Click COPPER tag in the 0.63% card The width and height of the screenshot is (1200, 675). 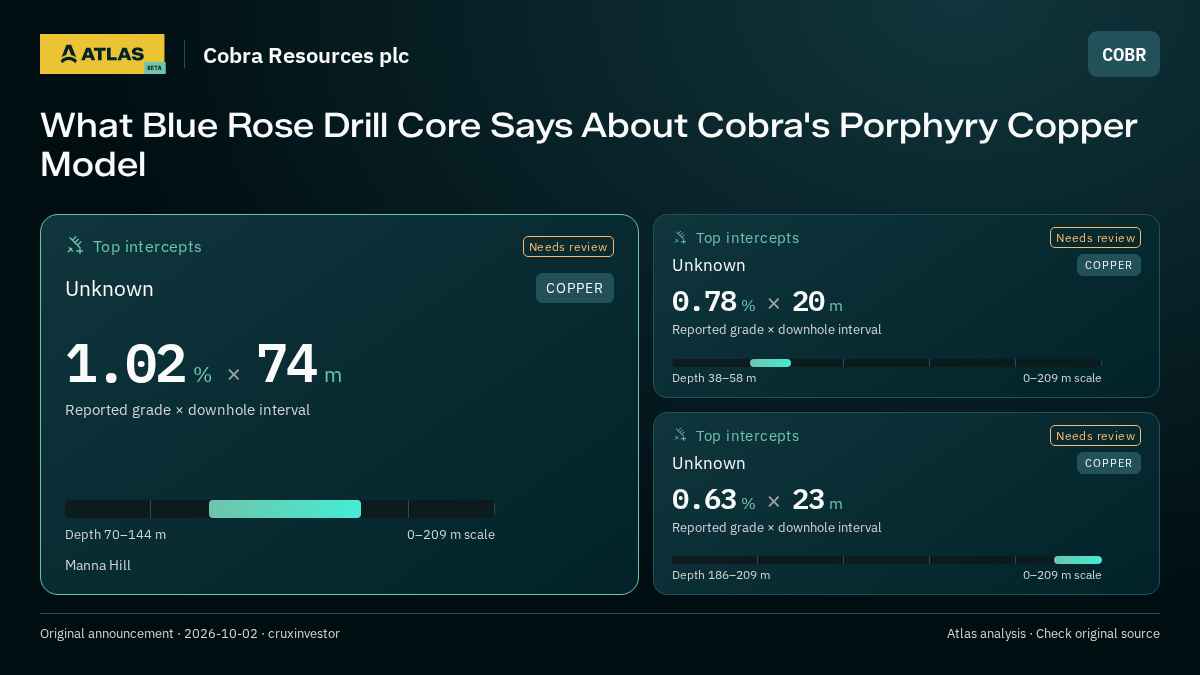(x=1109, y=463)
